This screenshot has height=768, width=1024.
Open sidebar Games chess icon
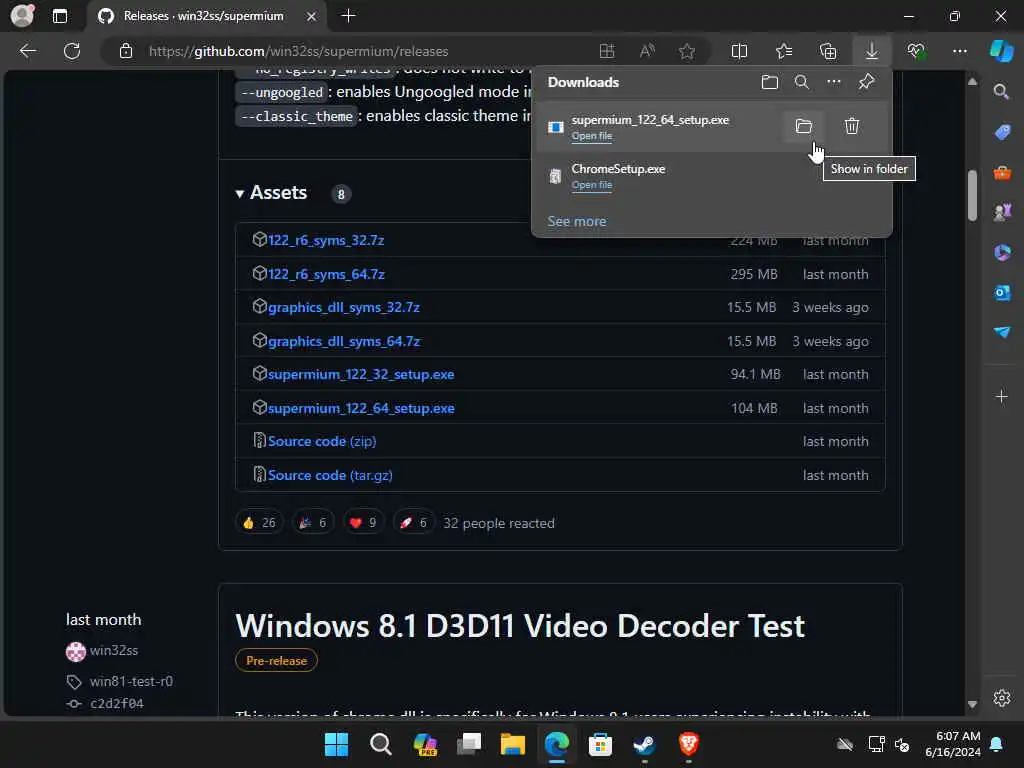(1002, 212)
